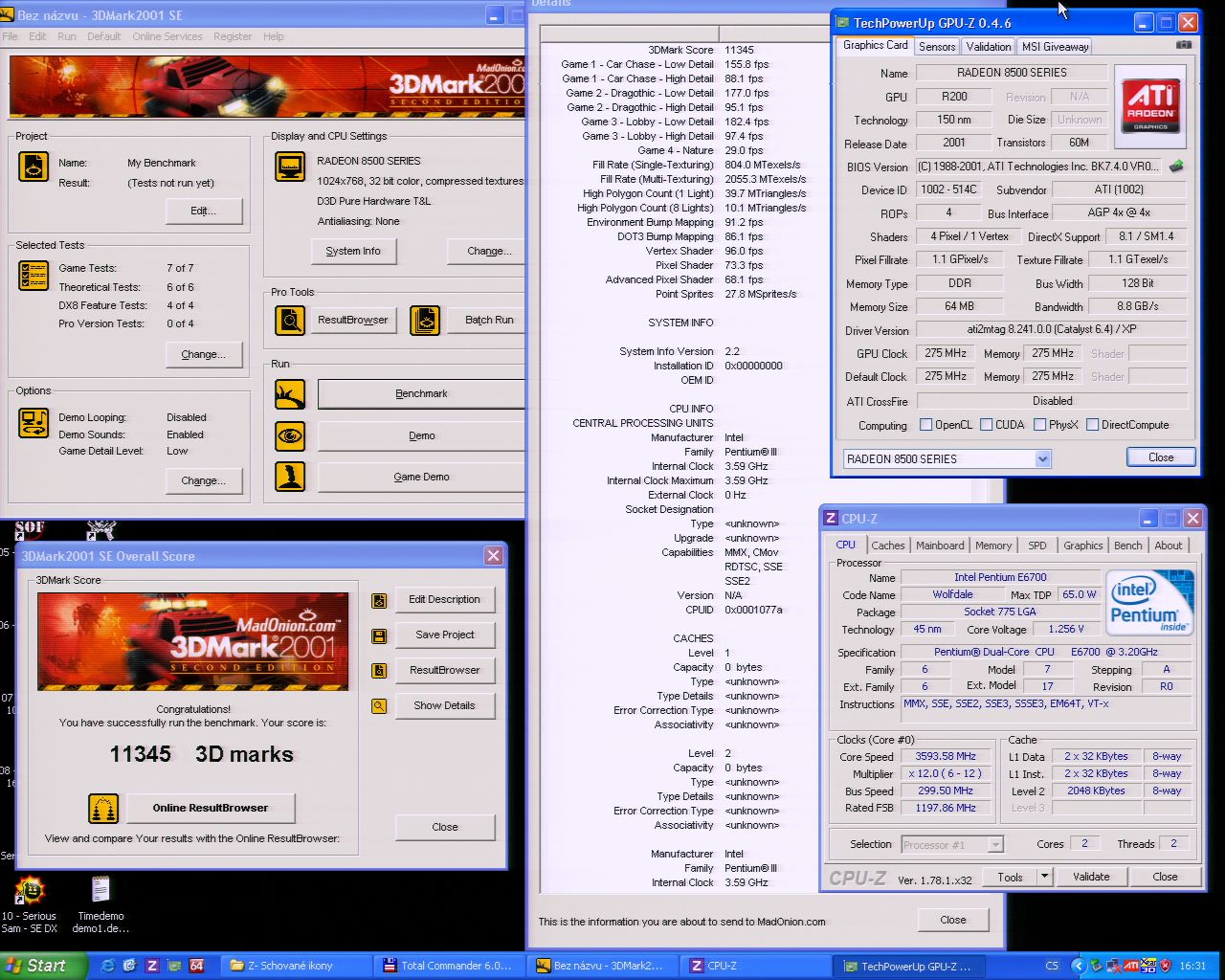1225x980 pixels.
Task: Click the taskbar clock showing 16:31
Action: (x=1192, y=966)
